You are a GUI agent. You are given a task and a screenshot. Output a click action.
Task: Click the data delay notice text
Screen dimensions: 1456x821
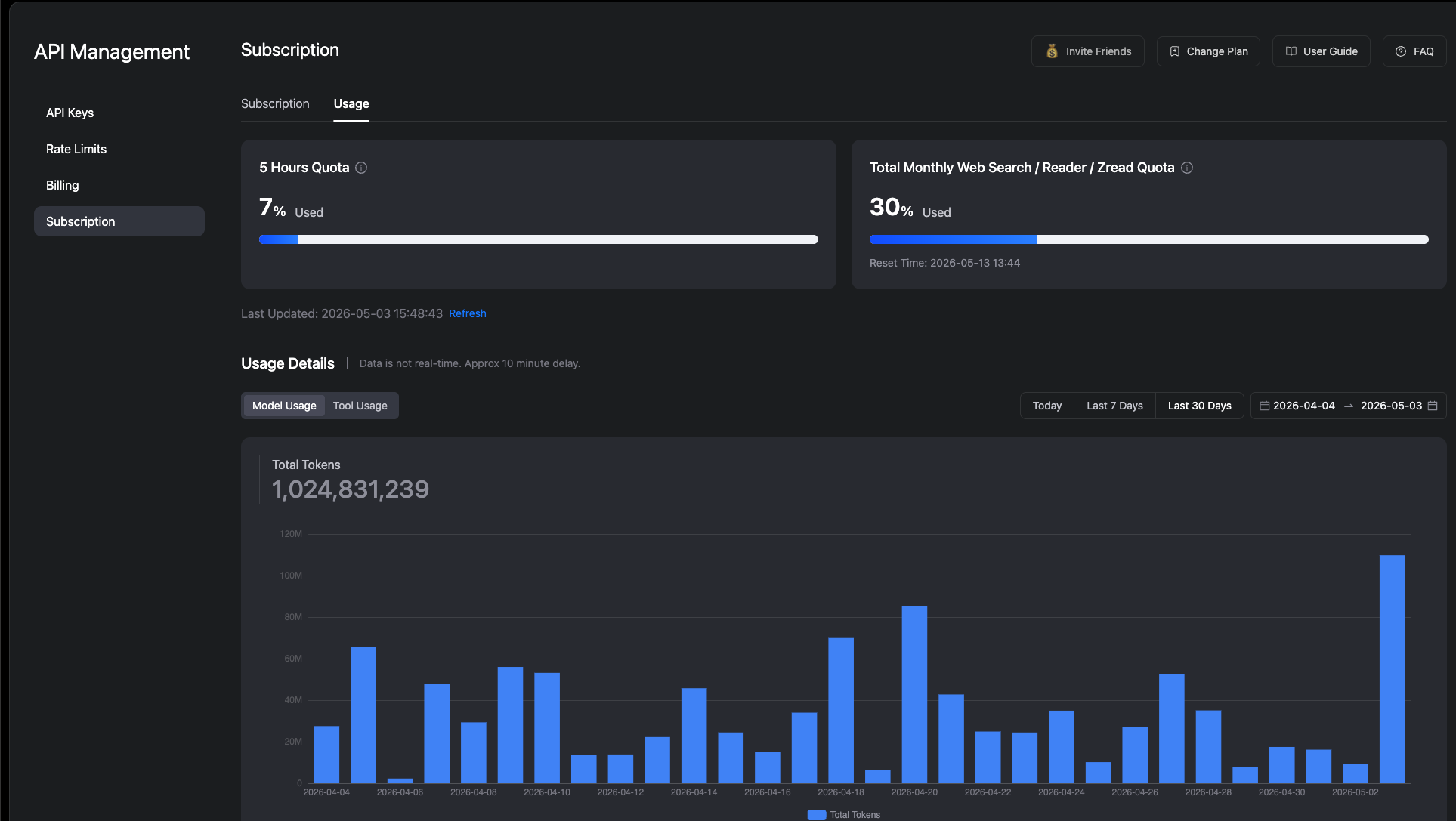470,363
